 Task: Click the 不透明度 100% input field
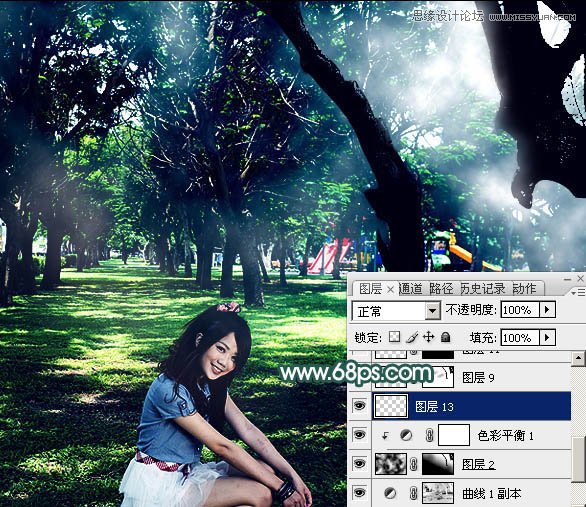519,310
